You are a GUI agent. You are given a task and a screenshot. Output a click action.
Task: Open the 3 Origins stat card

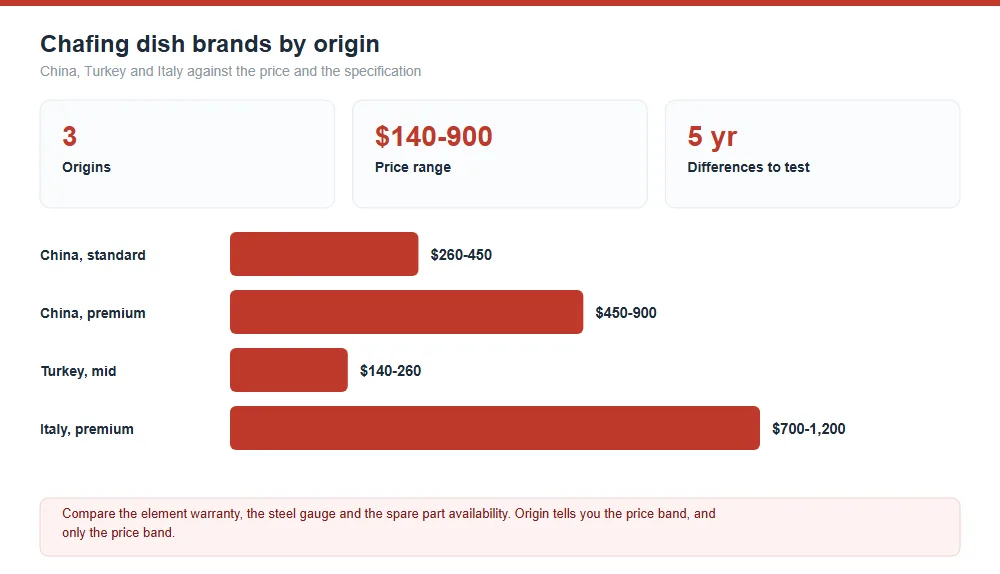188,154
